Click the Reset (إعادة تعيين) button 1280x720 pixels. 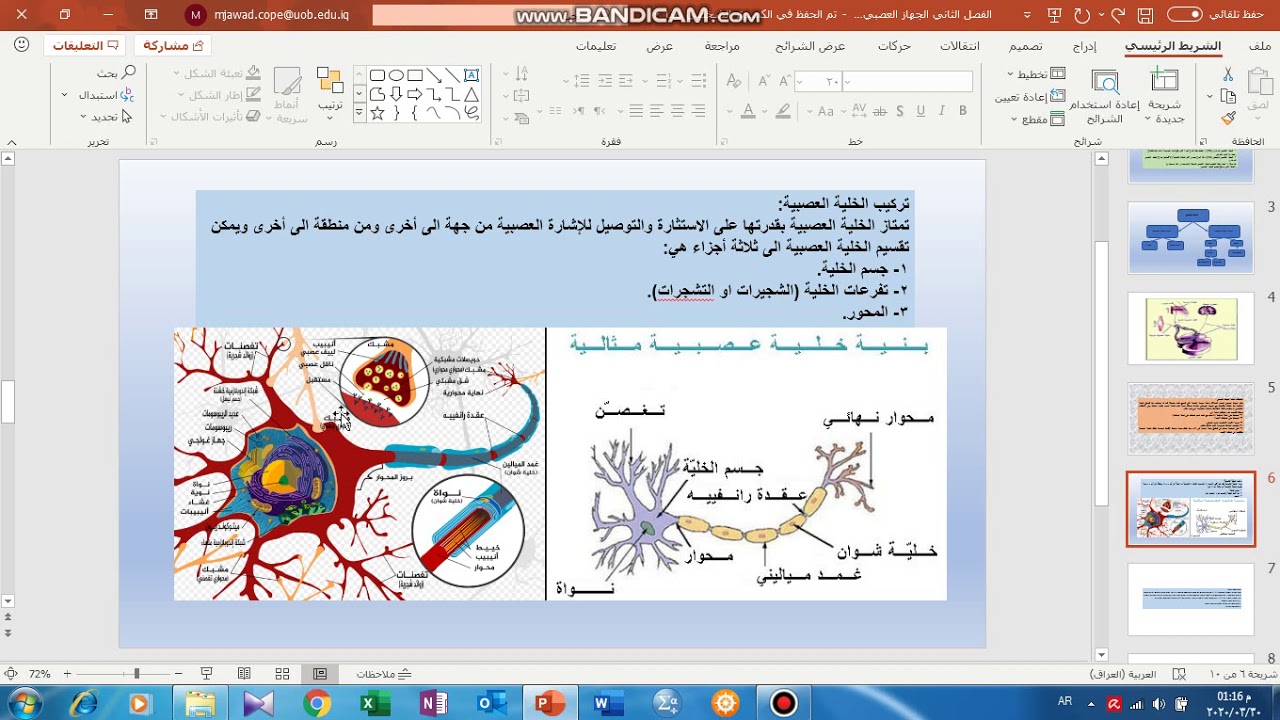(x=1031, y=97)
